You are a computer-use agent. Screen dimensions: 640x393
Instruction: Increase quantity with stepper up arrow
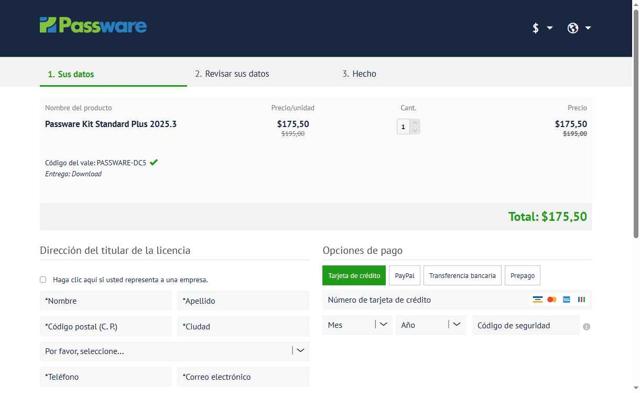[415, 123]
